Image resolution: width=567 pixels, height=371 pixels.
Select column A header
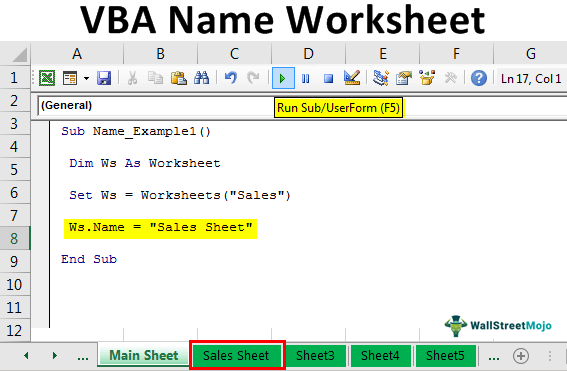click(x=77, y=54)
